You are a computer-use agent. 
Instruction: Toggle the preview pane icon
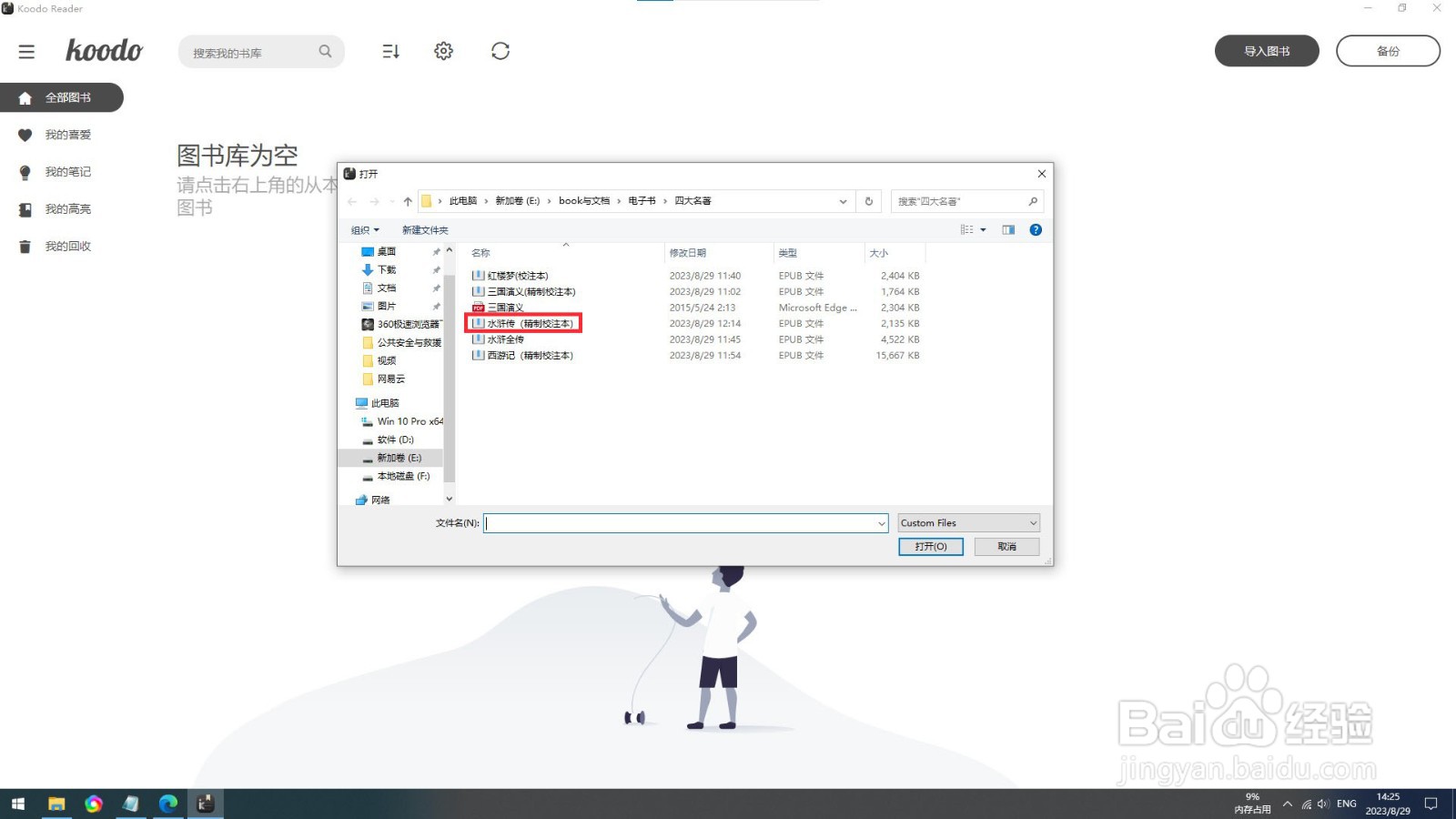(1008, 230)
